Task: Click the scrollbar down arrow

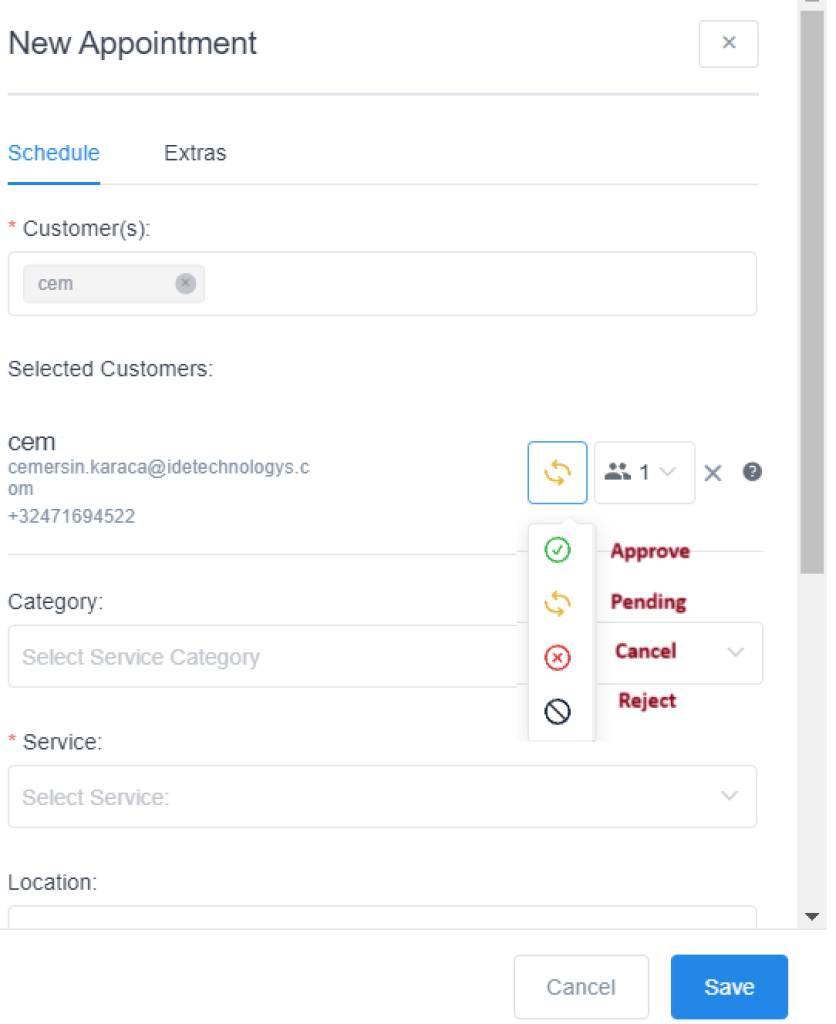Action: click(x=811, y=916)
